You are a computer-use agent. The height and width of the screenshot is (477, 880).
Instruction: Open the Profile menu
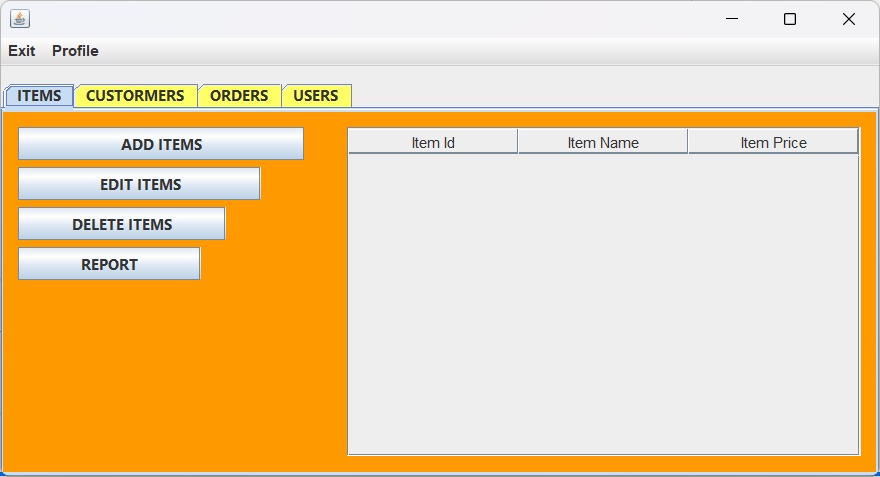pyautogui.click(x=75, y=51)
